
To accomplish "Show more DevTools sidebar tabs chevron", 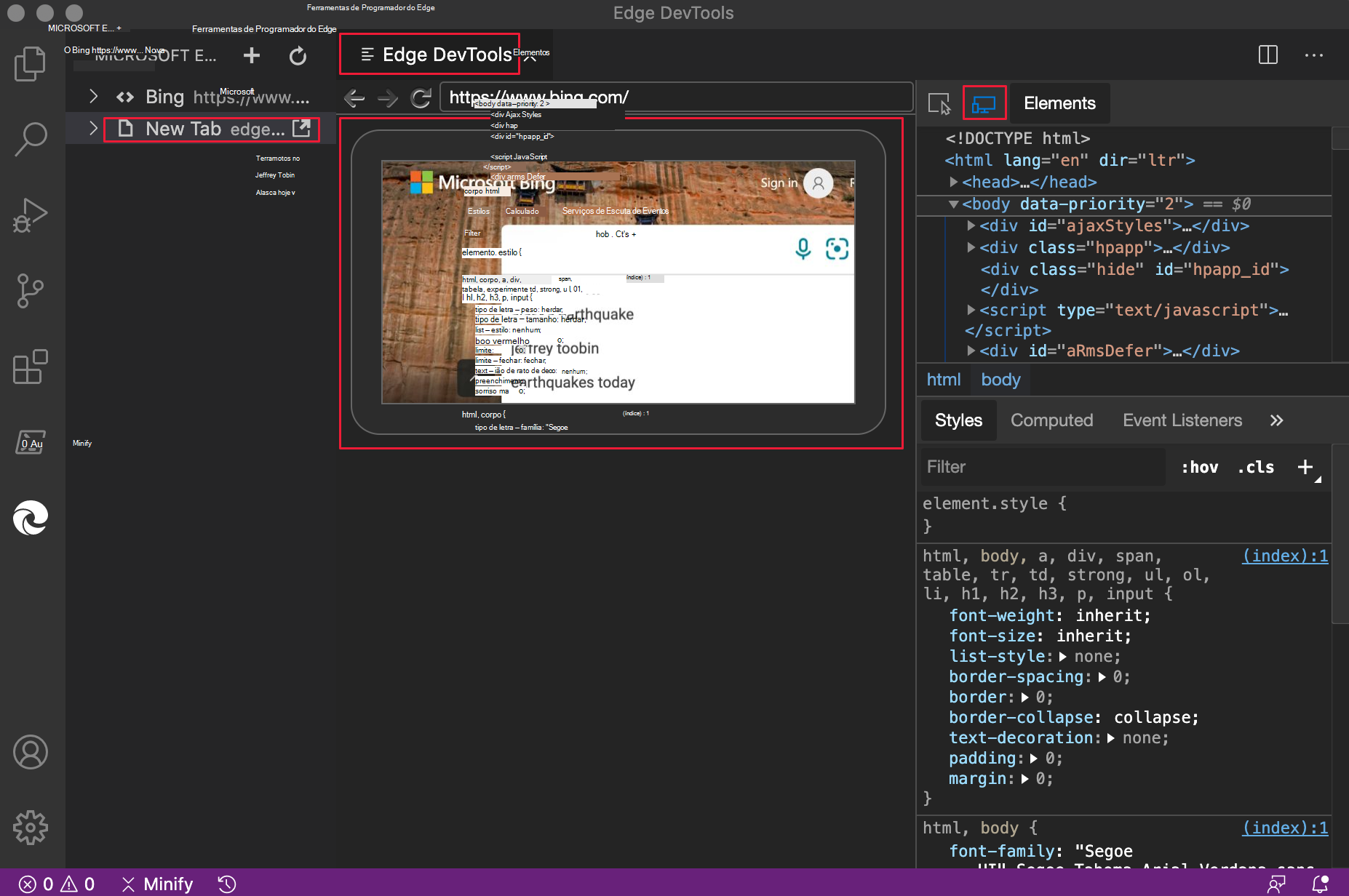I will click(1276, 420).
